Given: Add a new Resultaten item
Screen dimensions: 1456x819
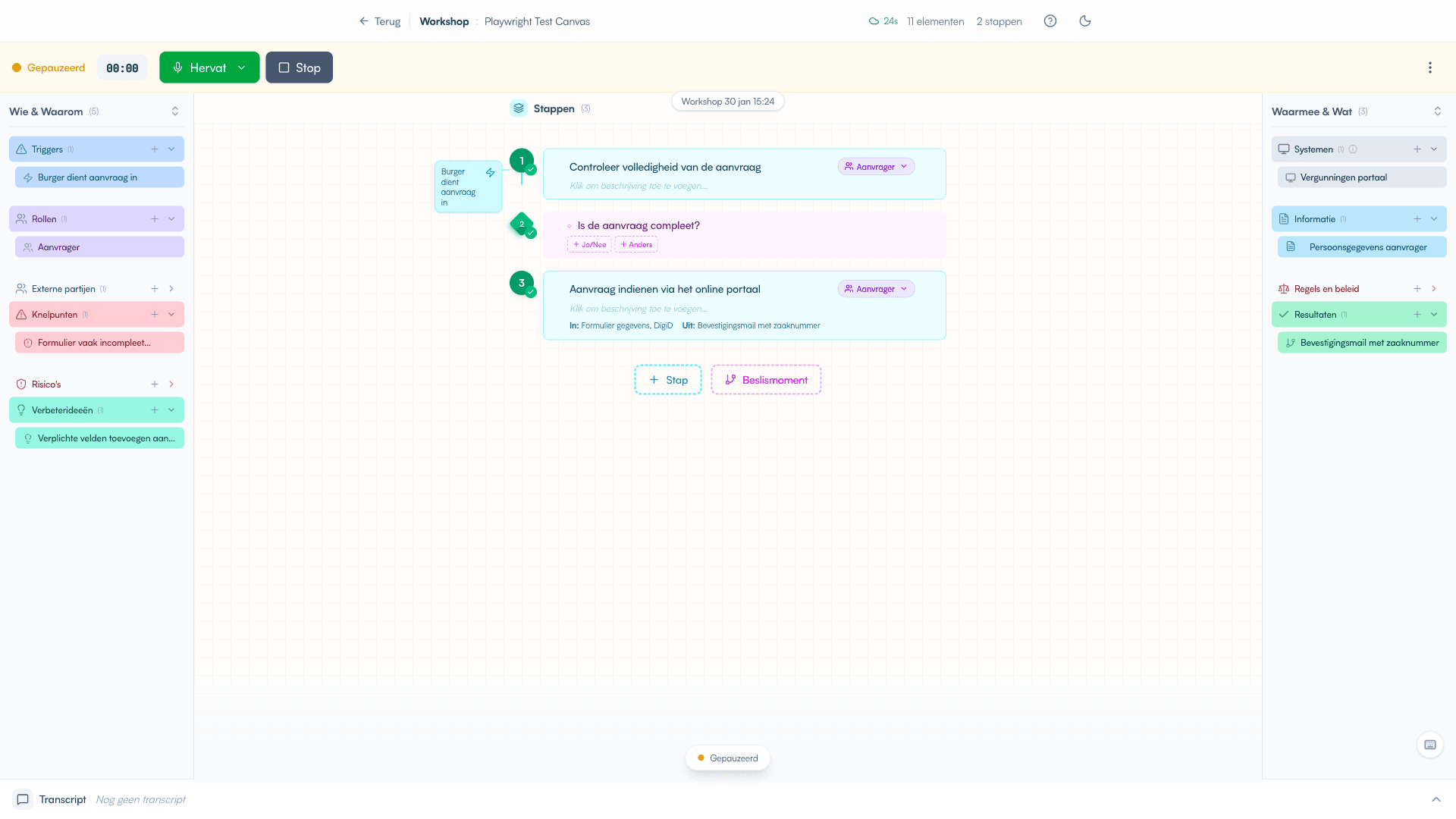Looking at the screenshot, I should [1417, 315].
